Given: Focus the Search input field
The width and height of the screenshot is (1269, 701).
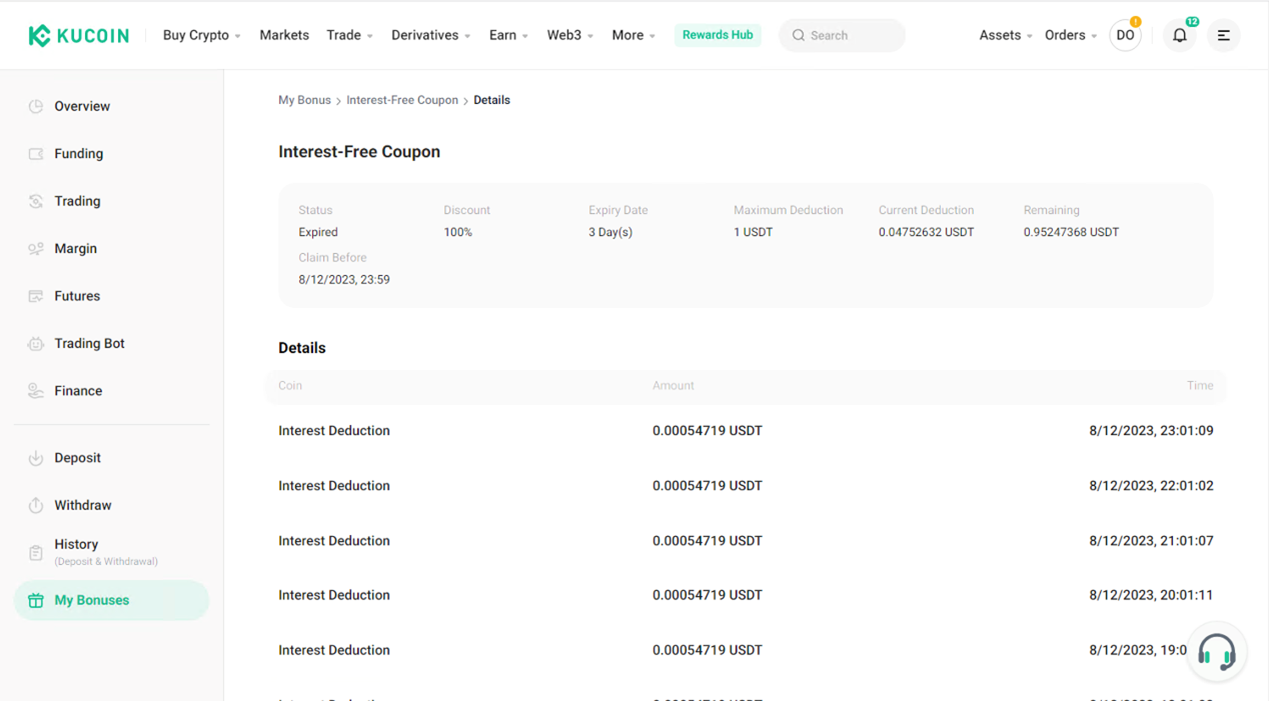Looking at the screenshot, I should 842,36.
